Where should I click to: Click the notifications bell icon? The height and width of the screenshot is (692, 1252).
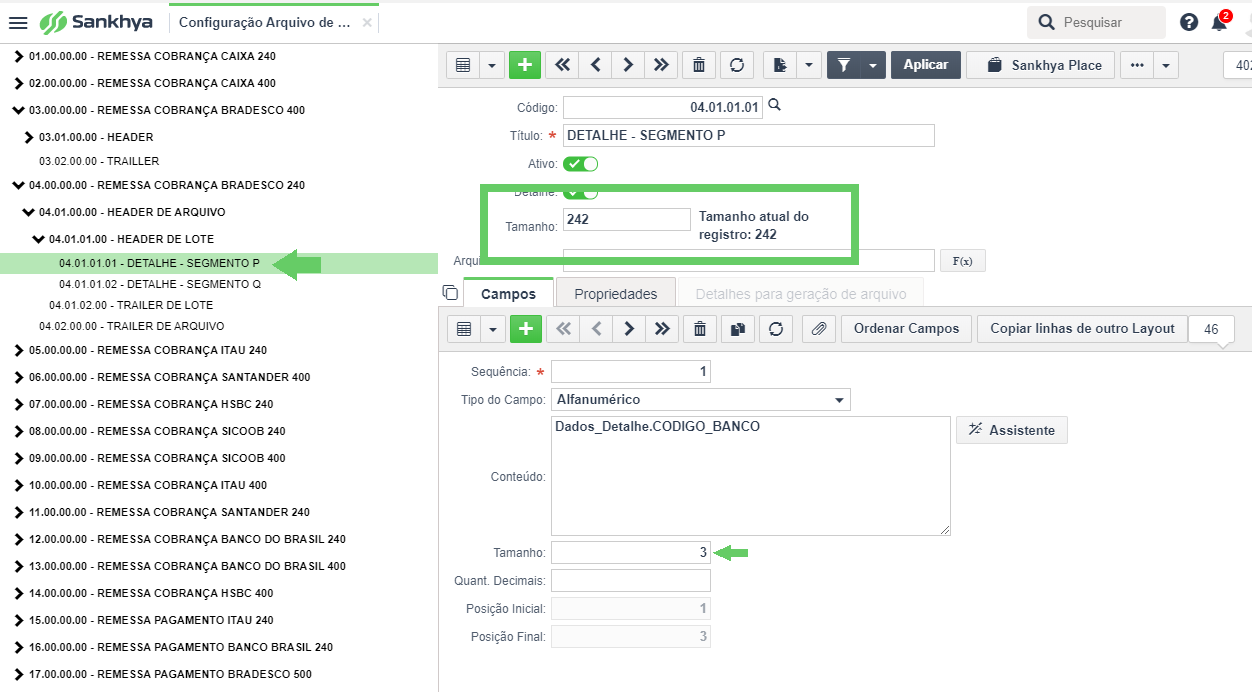point(1219,23)
